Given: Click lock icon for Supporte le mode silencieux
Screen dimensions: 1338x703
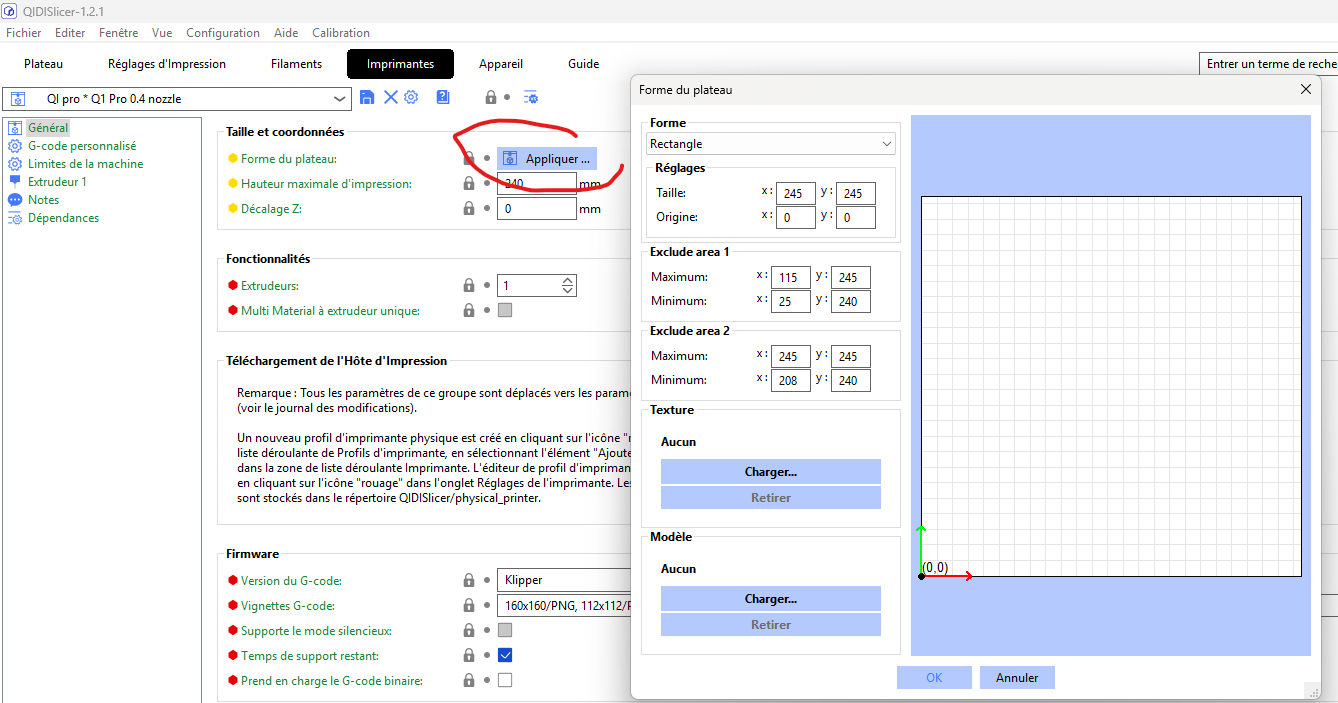Looking at the screenshot, I should click(469, 630).
